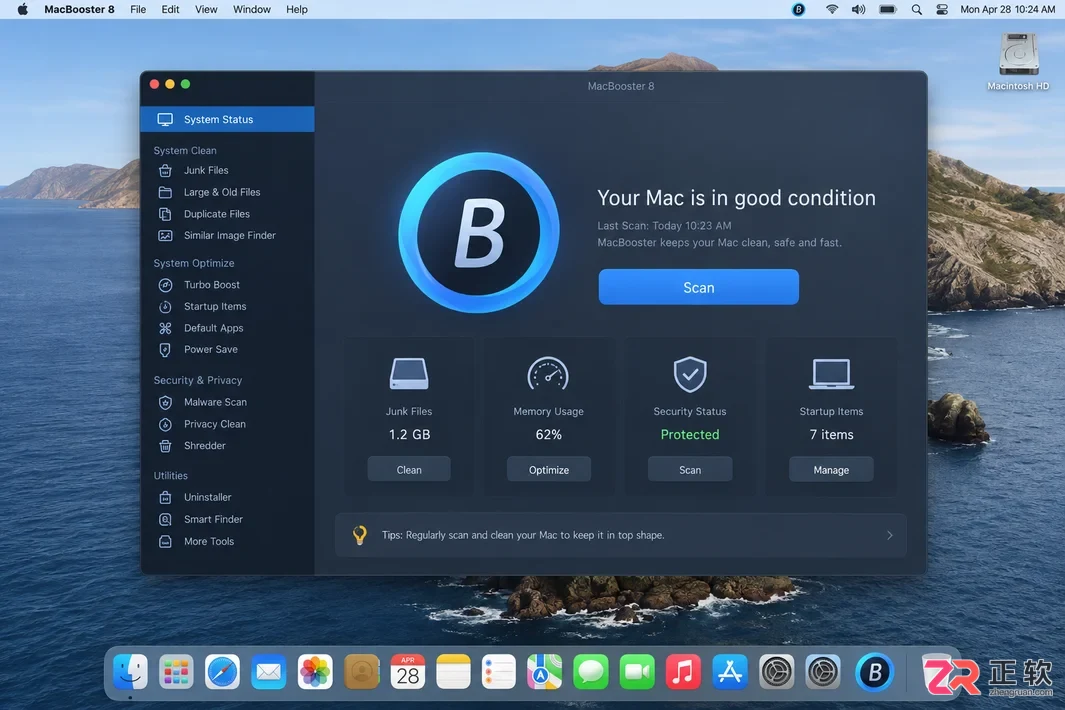Click Clean under Junk Files
This screenshot has height=710, width=1065.
click(x=409, y=469)
